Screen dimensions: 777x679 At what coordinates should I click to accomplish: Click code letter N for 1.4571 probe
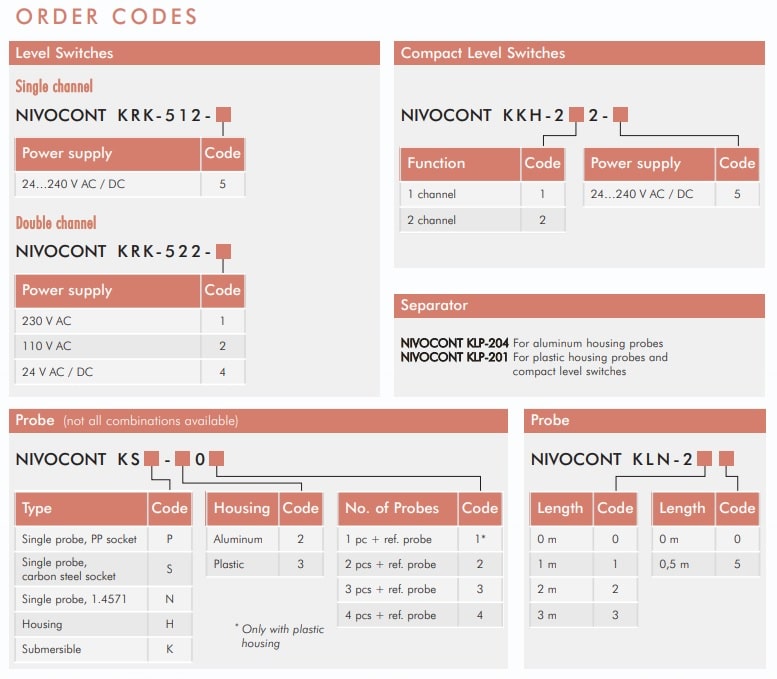coord(169,599)
